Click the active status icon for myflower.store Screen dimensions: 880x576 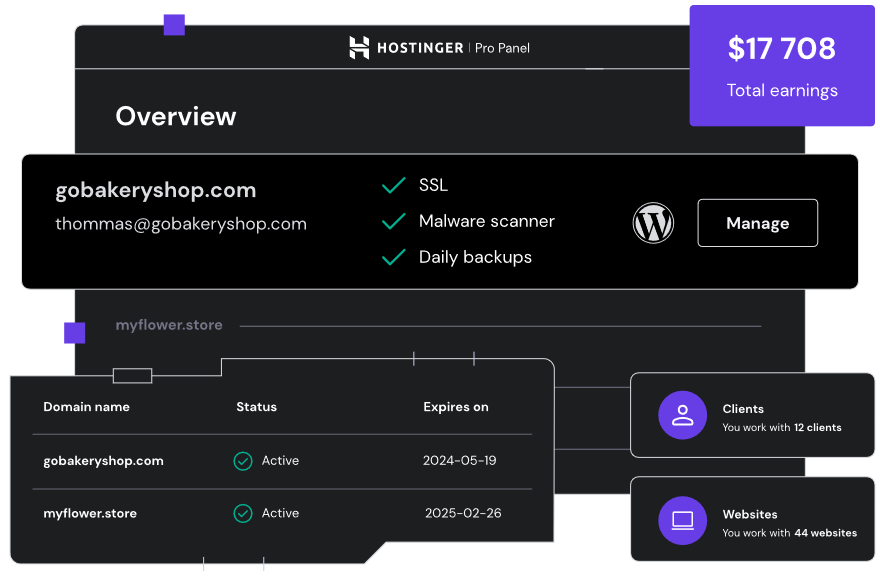pyautogui.click(x=243, y=513)
